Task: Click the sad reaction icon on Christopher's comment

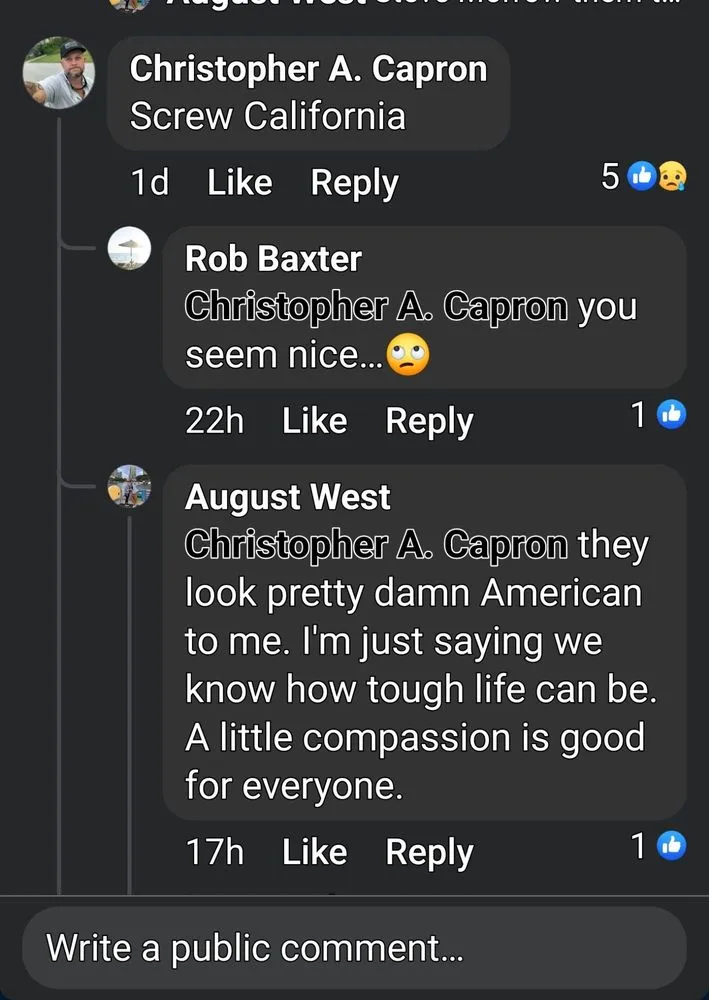Action: click(672, 177)
